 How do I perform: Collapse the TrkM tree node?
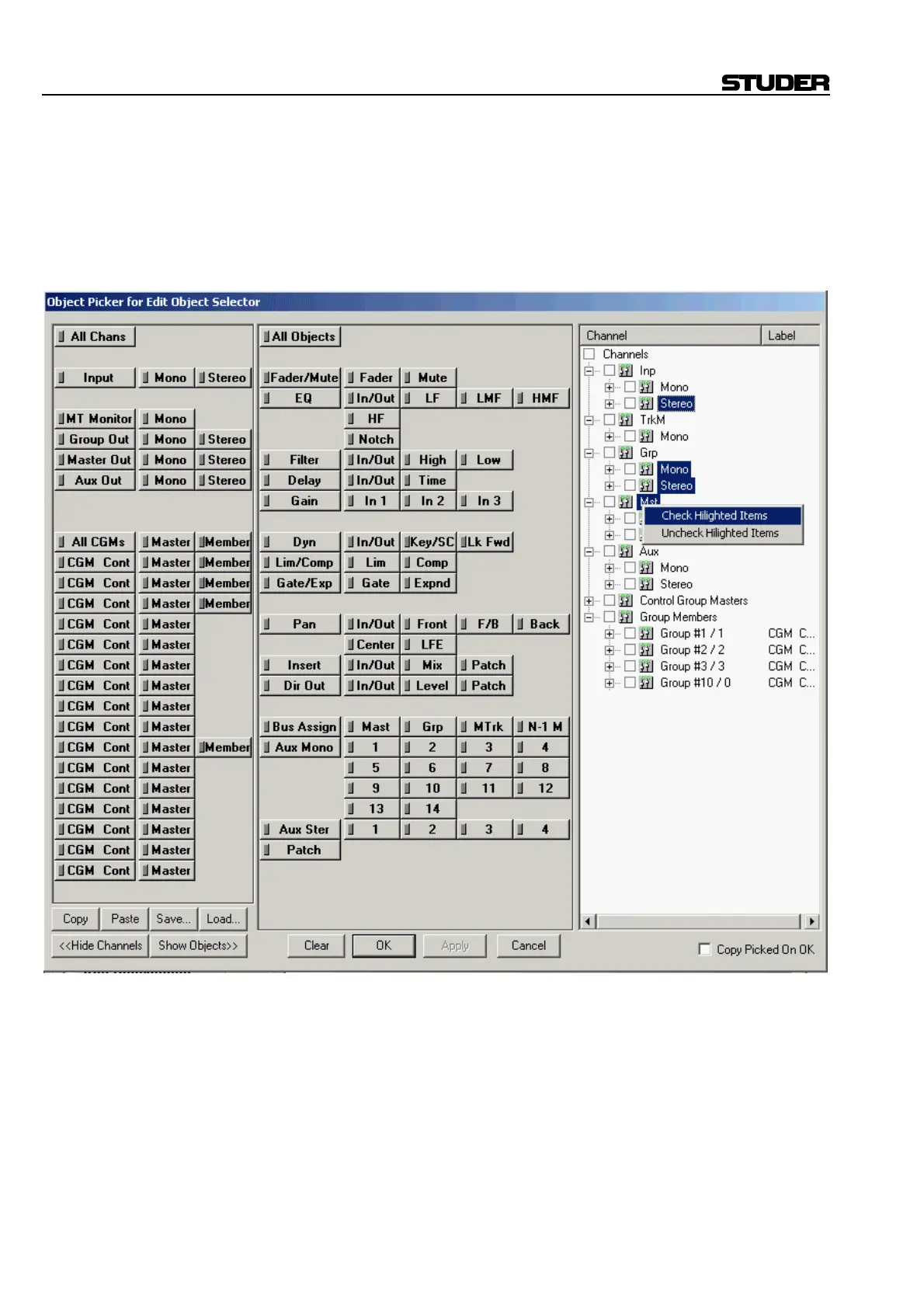tap(589, 420)
